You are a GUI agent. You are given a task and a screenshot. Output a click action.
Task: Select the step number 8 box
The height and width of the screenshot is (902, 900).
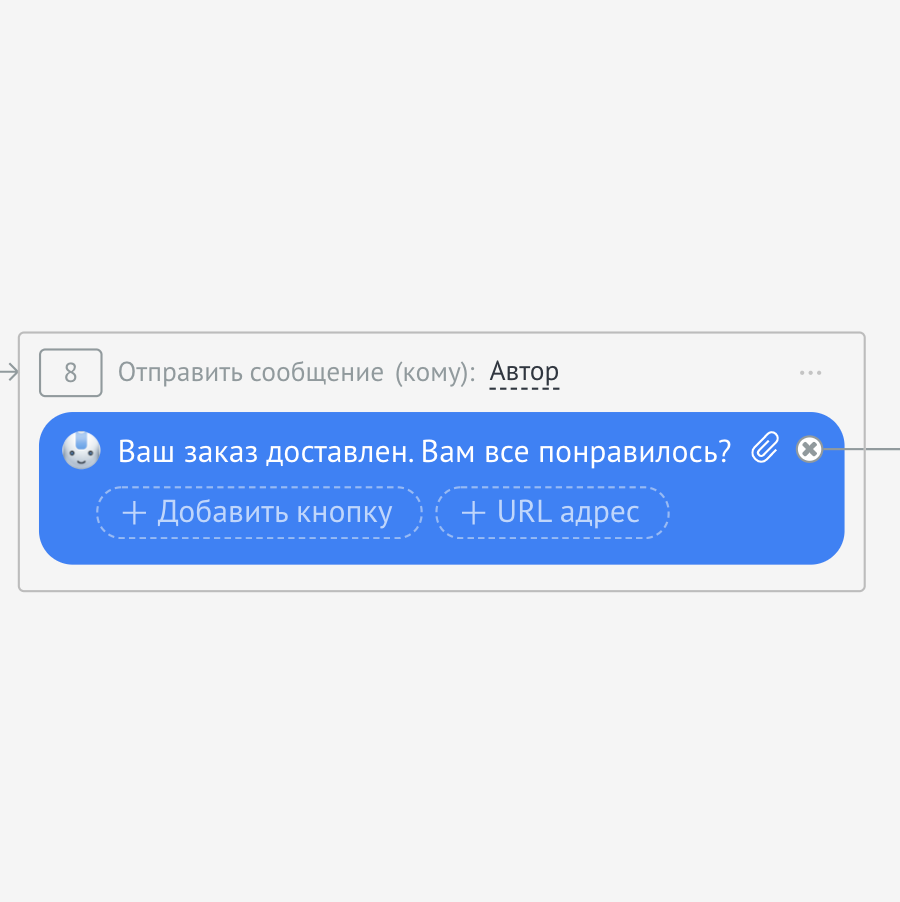point(70,373)
